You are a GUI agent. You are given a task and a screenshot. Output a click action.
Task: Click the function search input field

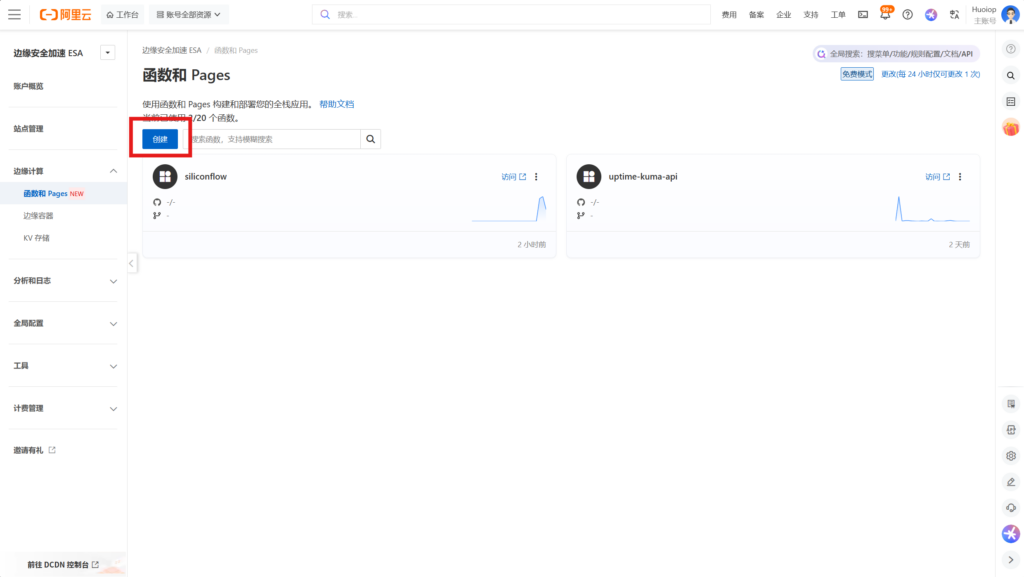point(270,139)
